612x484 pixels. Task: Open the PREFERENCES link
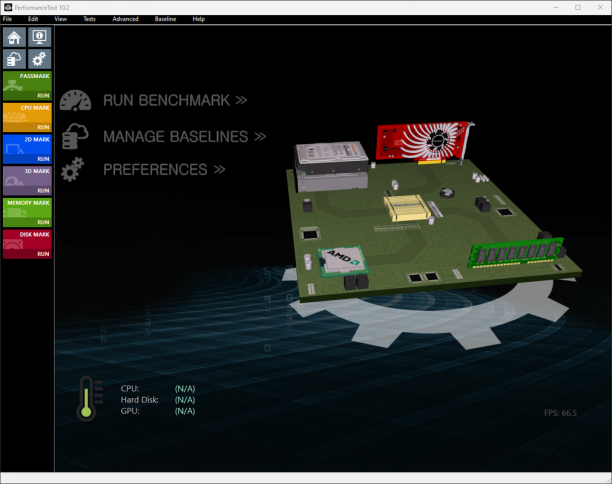click(164, 169)
